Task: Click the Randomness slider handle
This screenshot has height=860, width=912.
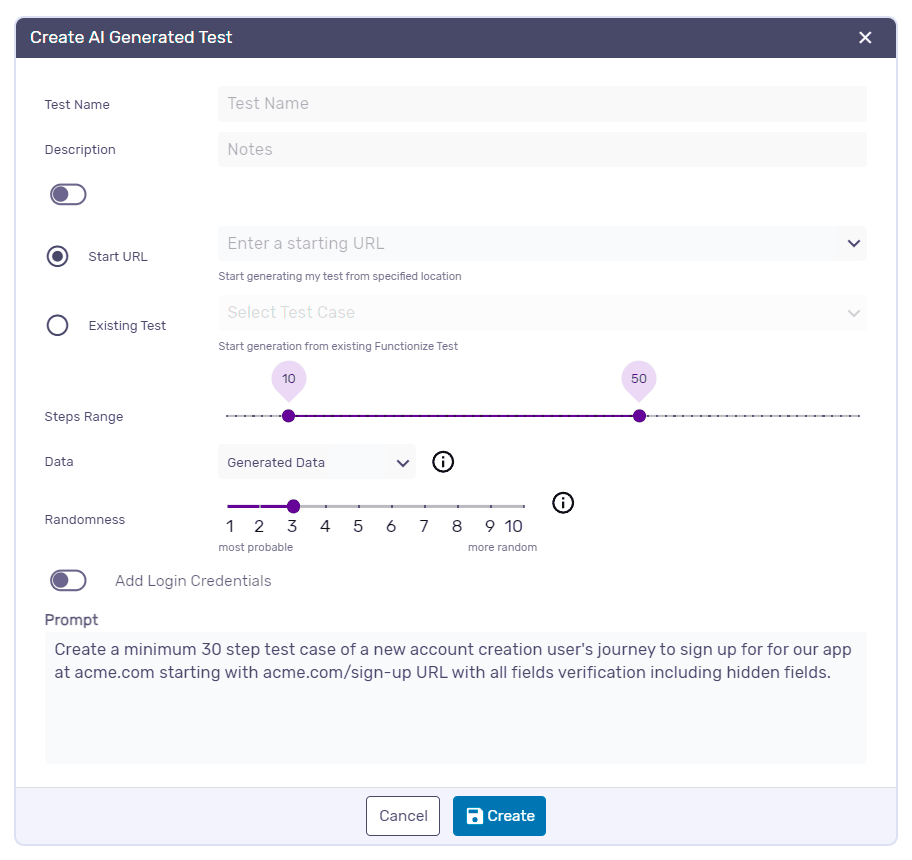Action: point(294,506)
